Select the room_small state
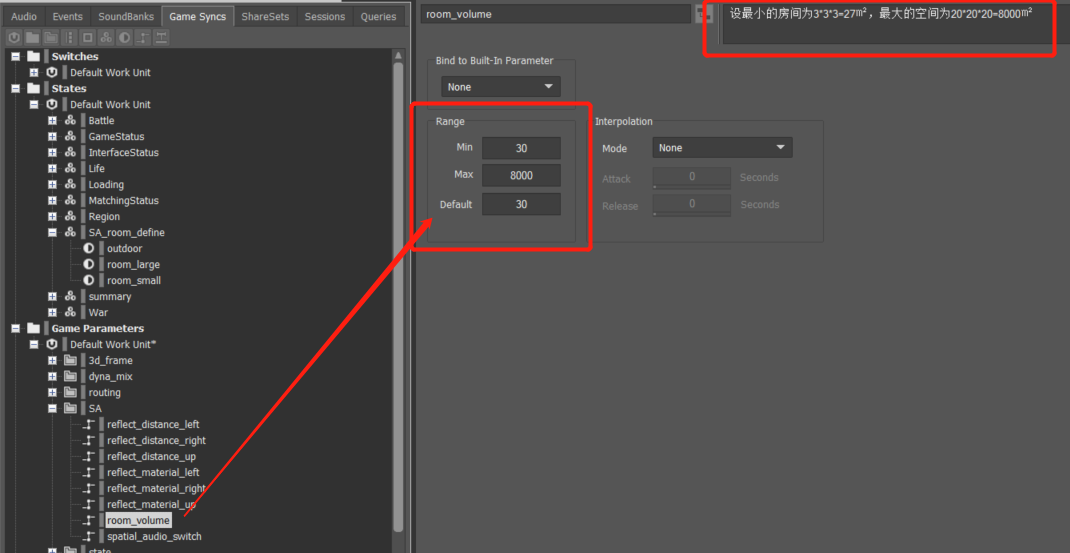 click(134, 281)
